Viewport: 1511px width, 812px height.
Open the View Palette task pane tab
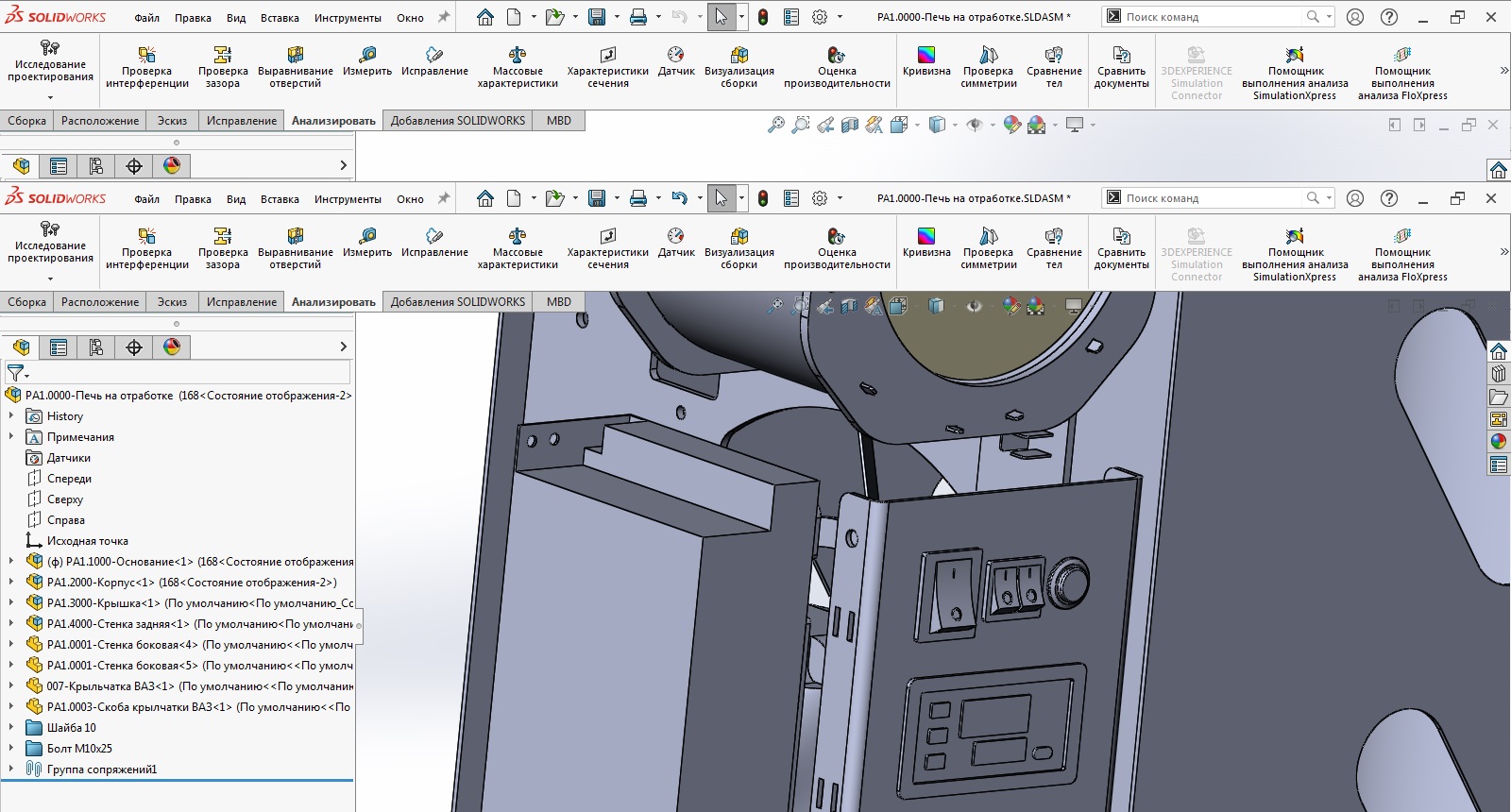[1499, 419]
